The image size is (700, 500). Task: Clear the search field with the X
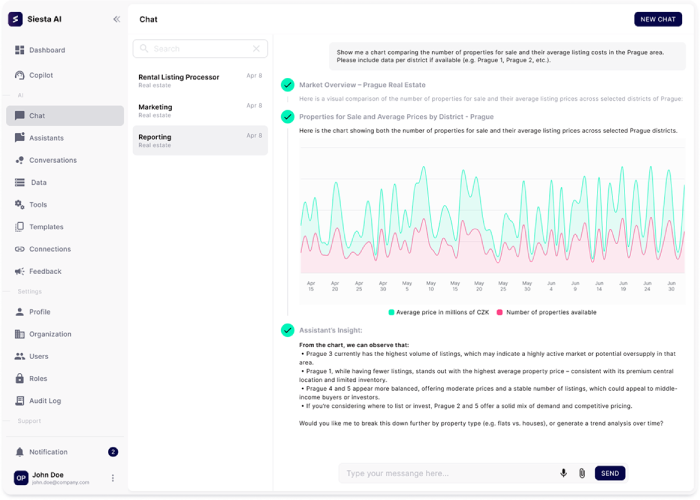pos(256,48)
